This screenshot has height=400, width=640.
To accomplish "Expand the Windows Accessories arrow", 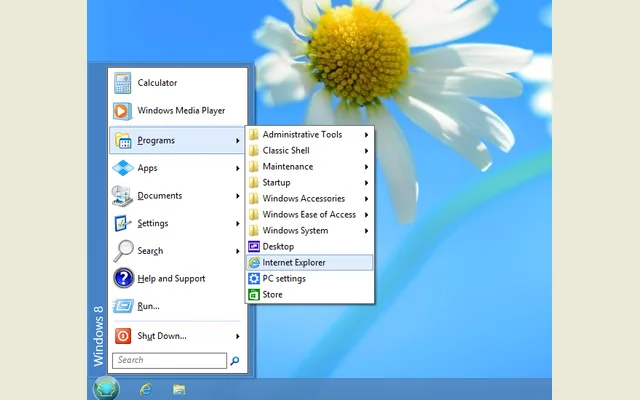I will [366, 199].
